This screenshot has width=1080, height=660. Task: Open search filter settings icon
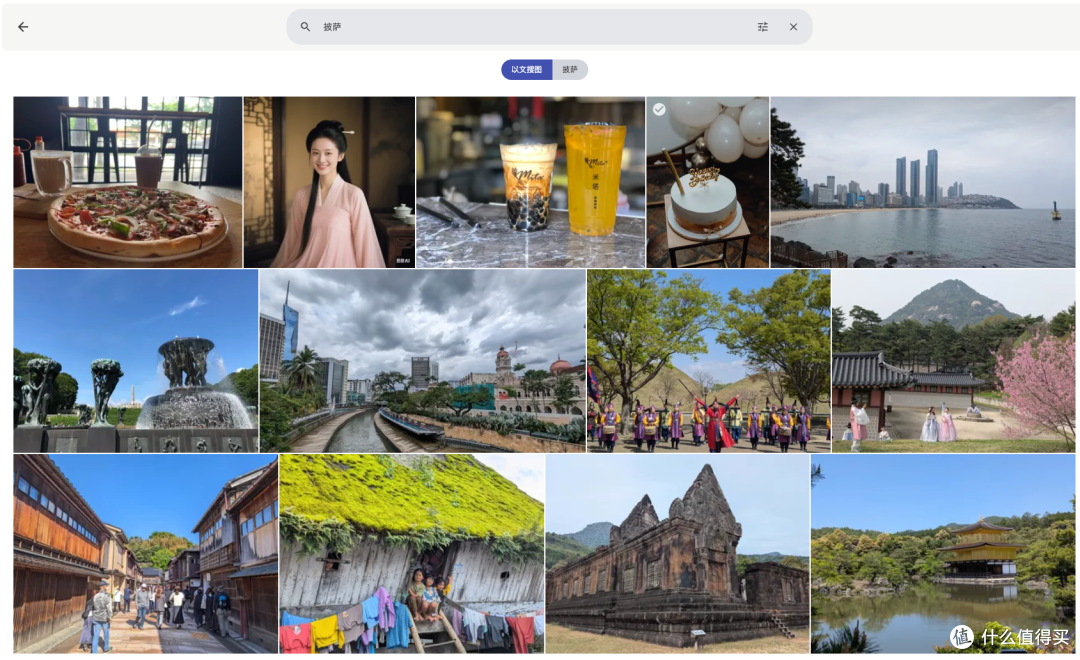[x=762, y=27]
